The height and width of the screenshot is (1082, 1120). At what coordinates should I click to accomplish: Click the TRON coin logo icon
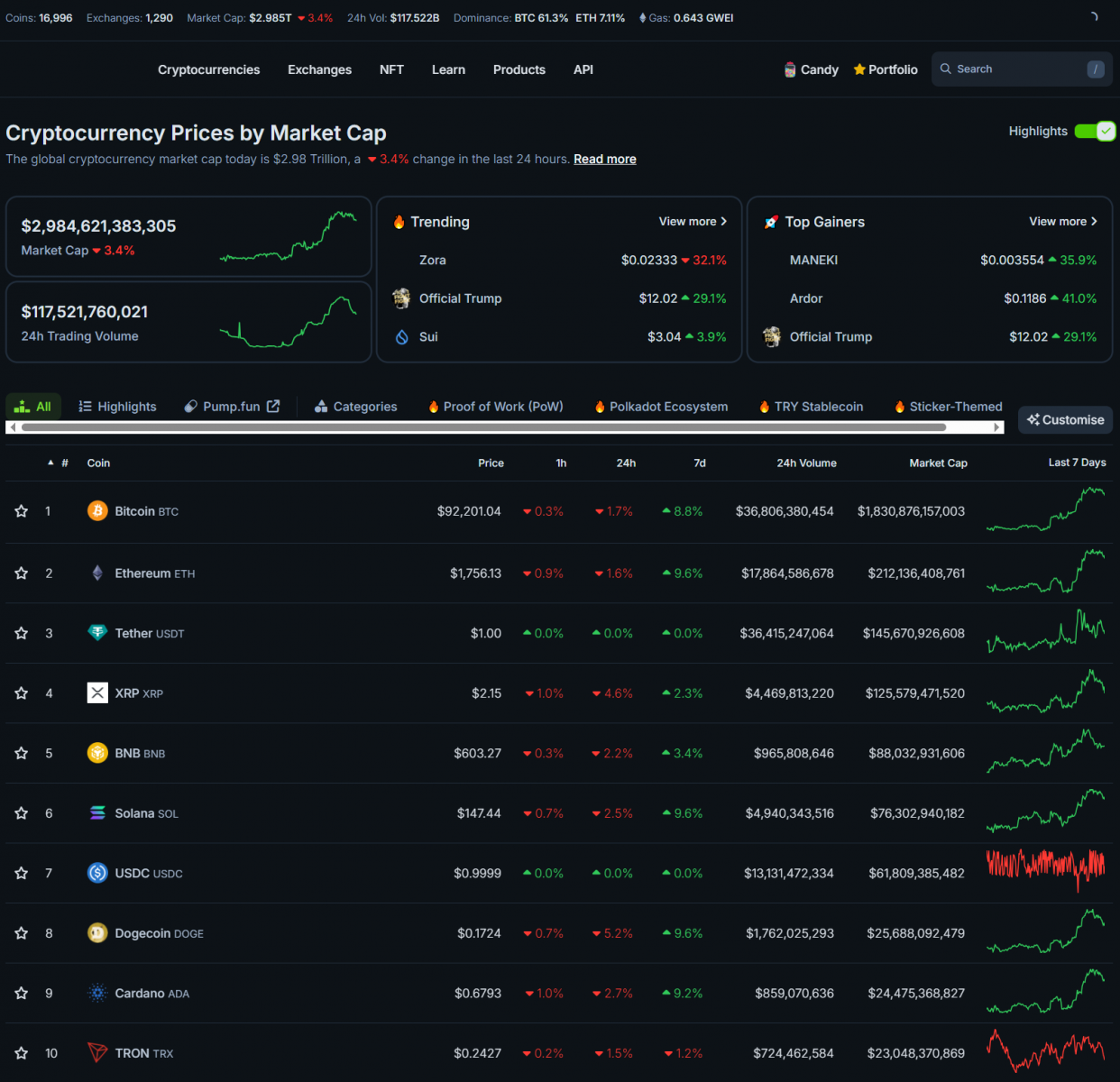tap(97, 1053)
